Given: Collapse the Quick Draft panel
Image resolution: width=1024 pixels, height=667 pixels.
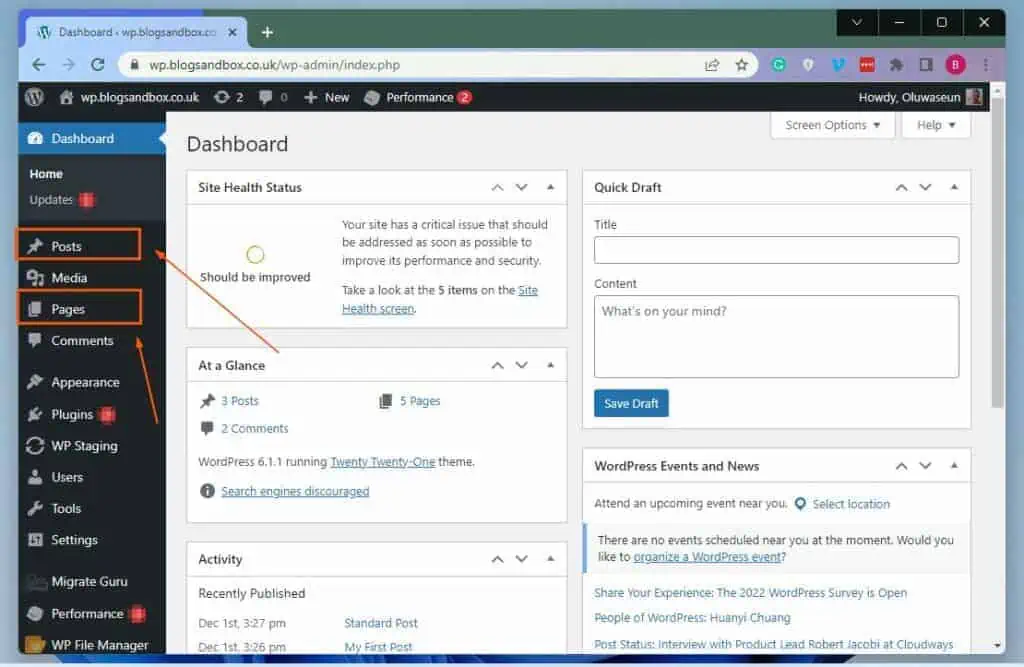Looking at the screenshot, I should [x=952, y=187].
